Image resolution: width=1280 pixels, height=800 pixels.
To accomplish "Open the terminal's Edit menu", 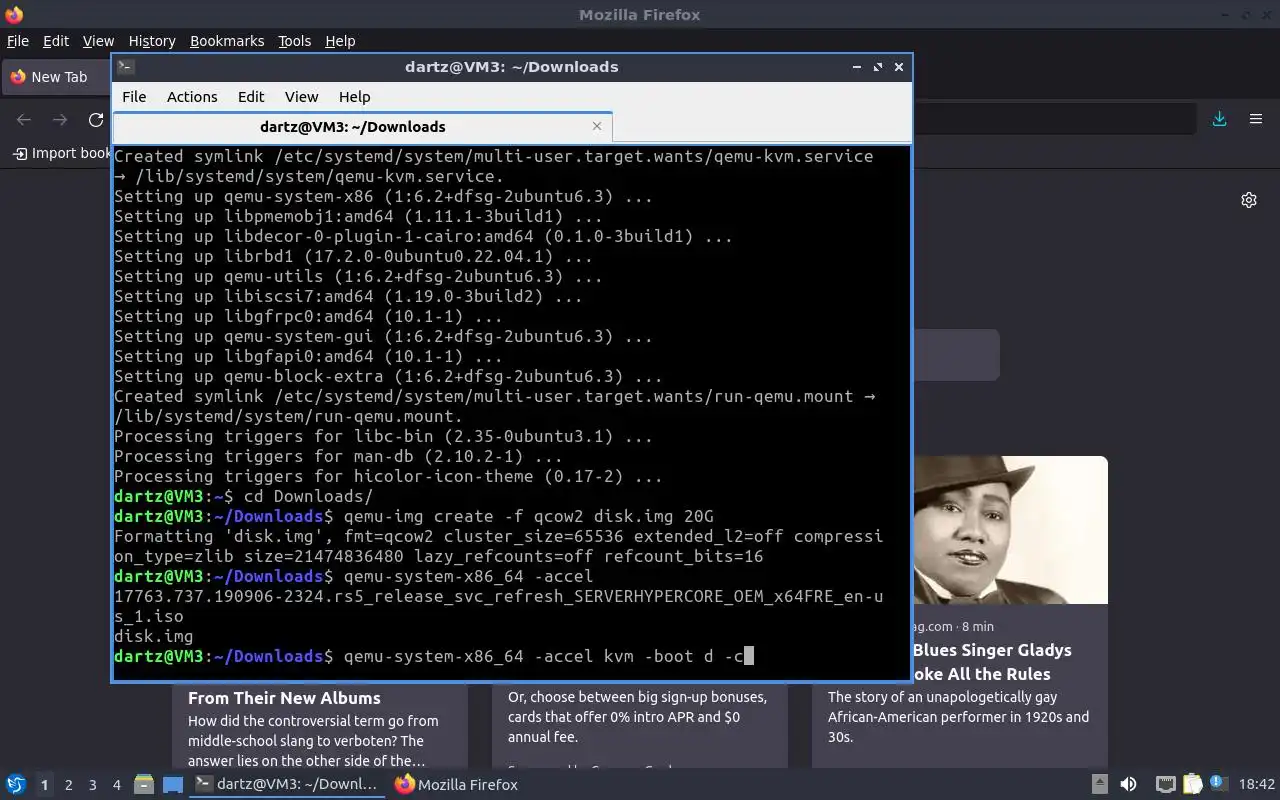I will [251, 97].
